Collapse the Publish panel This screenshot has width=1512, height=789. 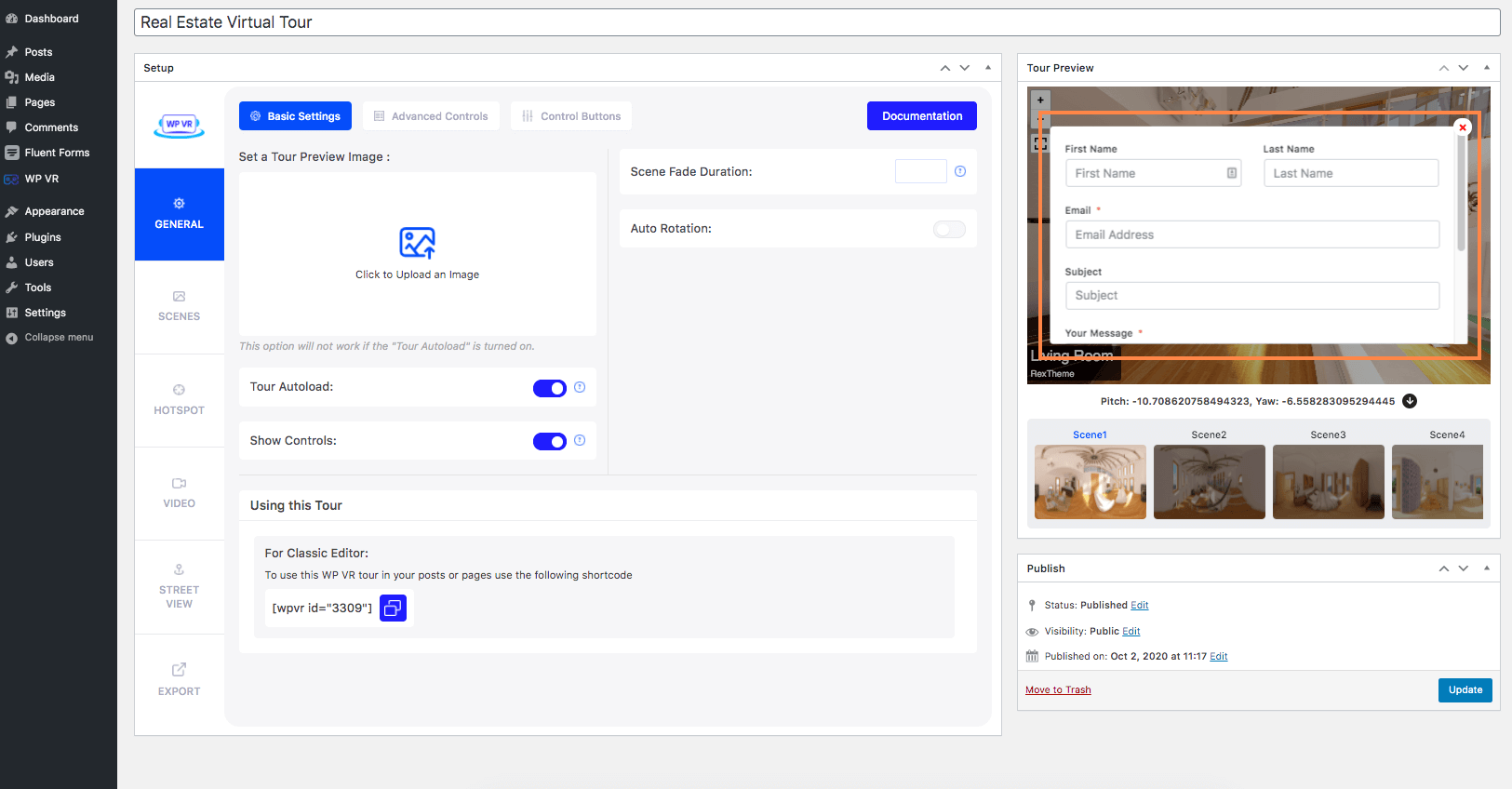[1487, 568]
